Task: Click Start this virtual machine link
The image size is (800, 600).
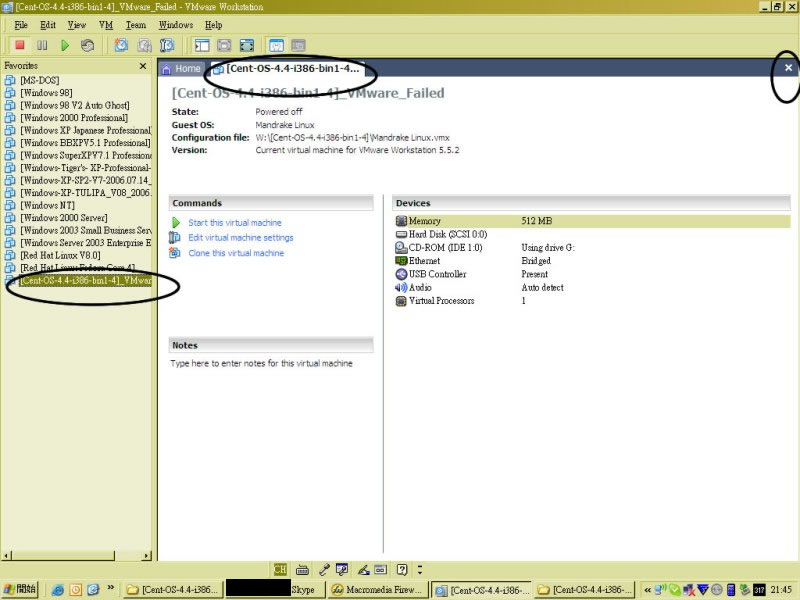Action: 235,222
